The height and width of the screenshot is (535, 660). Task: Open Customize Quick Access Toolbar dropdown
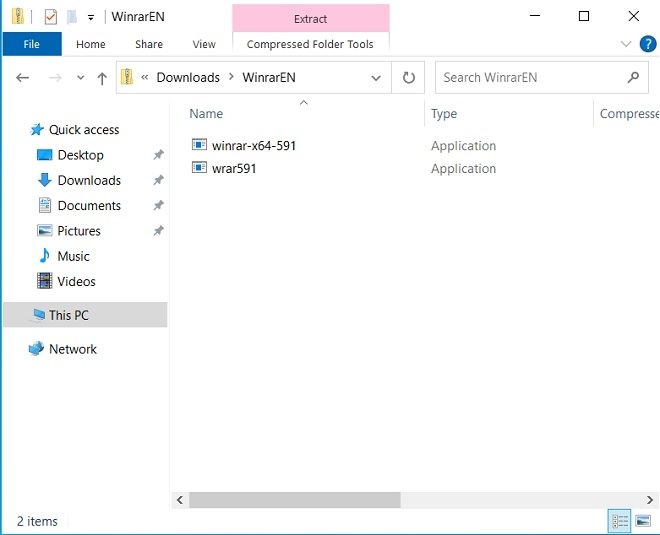point(90,17)
